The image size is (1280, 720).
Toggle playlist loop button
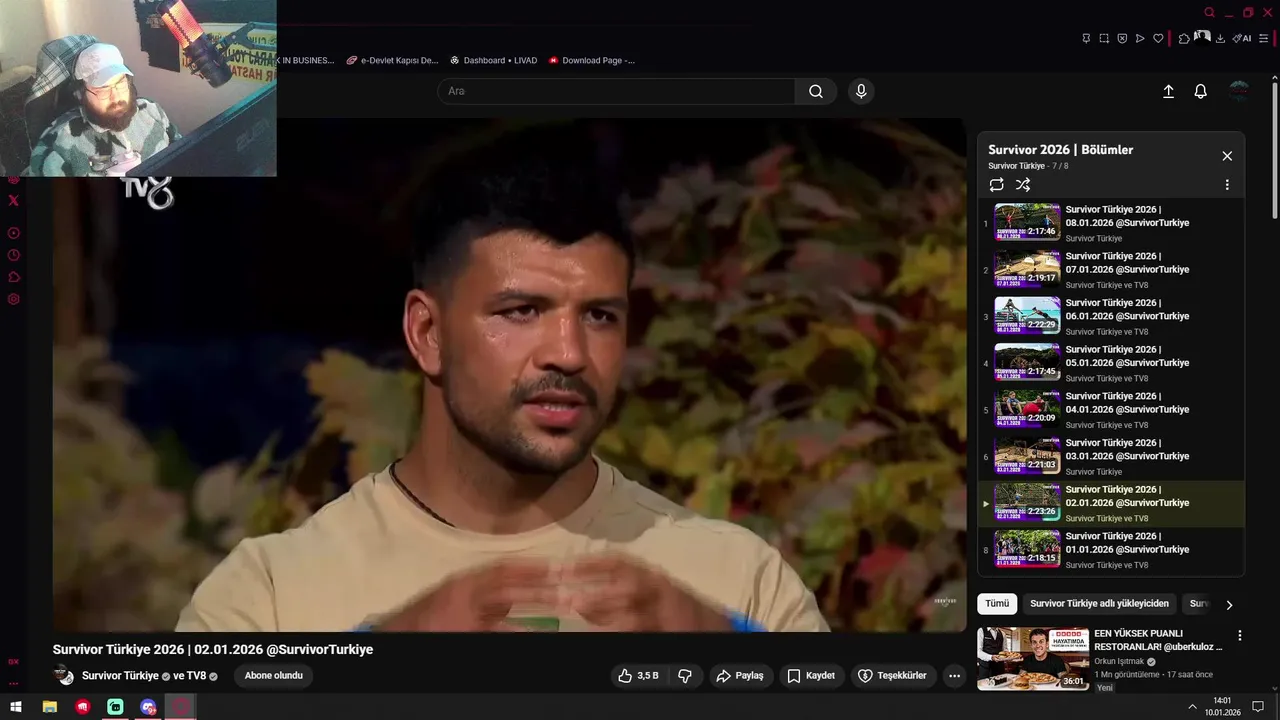coord(997,185)
